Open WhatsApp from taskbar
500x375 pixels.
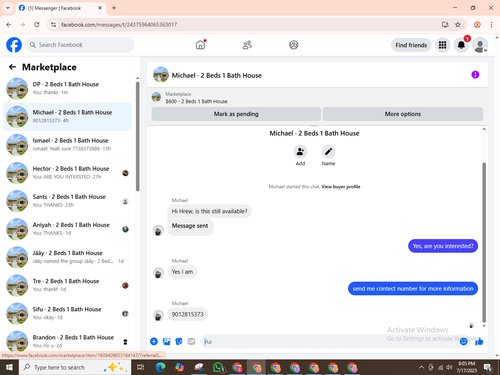(218, 367)
